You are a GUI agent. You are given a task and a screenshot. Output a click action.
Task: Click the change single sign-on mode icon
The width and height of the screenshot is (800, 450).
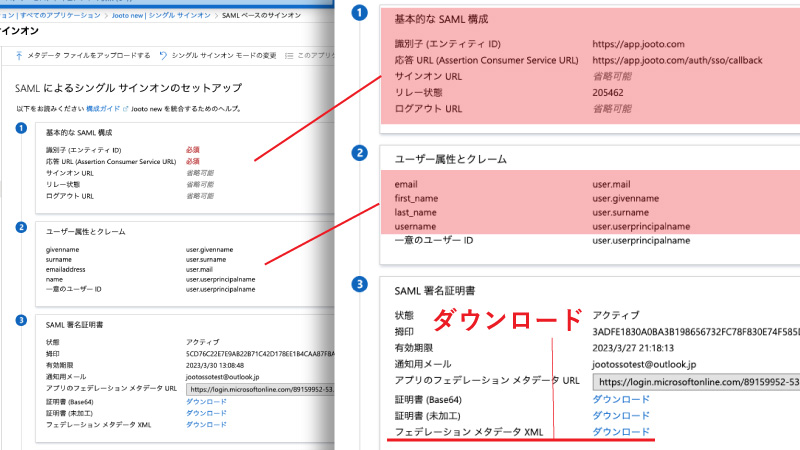pyautogui.click(x=164, y=55)
